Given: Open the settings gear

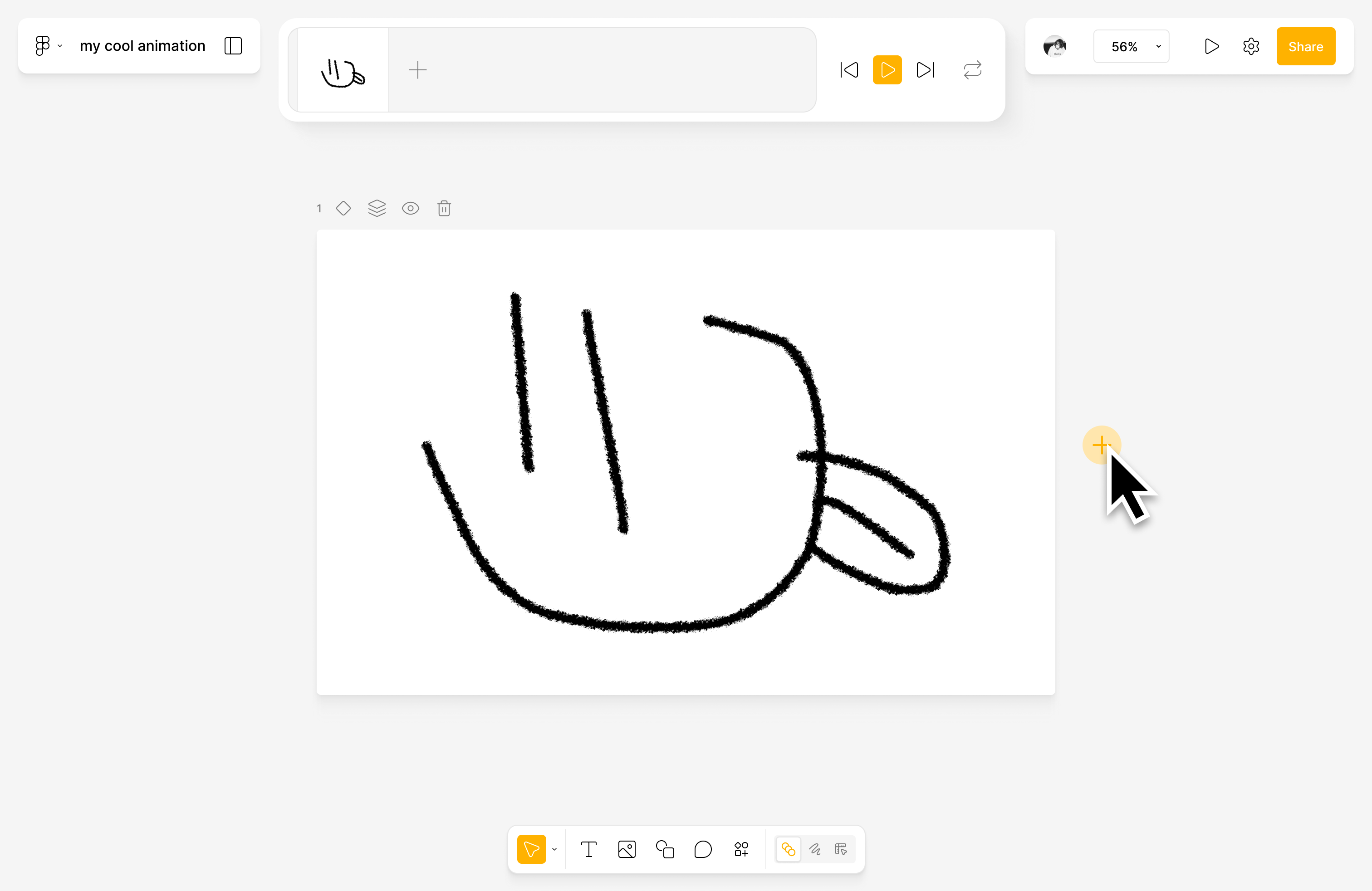Looking at the screenshot, I should [x=1250, y=46].
